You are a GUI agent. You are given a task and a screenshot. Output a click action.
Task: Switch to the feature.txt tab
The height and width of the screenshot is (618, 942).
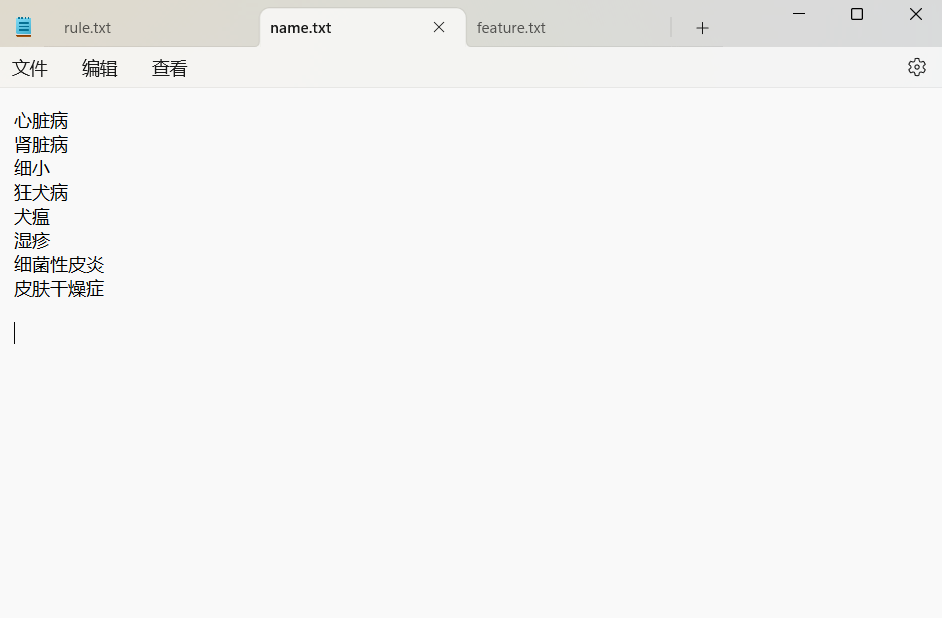point(511,28)
